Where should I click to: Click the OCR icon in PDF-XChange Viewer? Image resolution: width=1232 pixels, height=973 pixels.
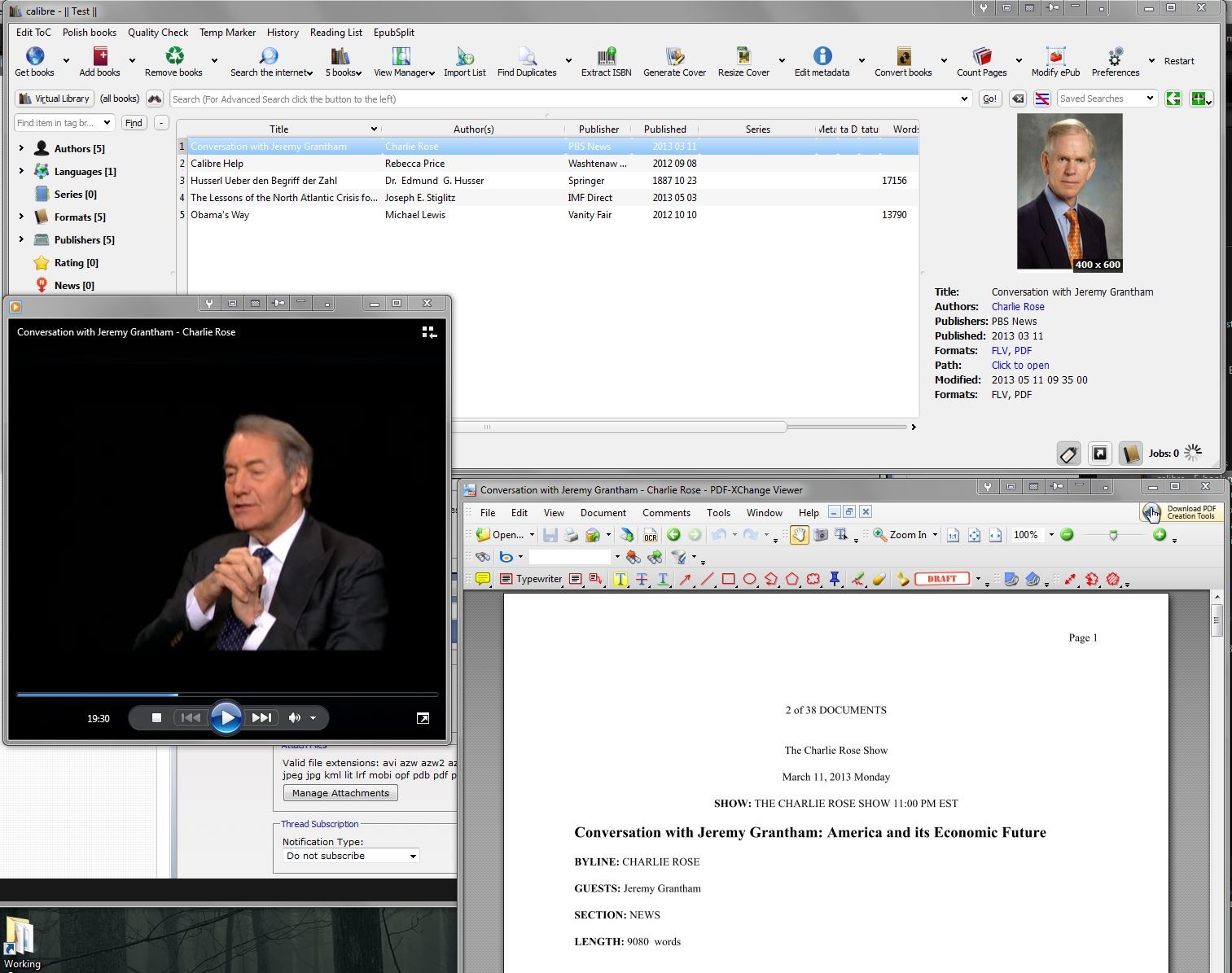tap(650, 535)
